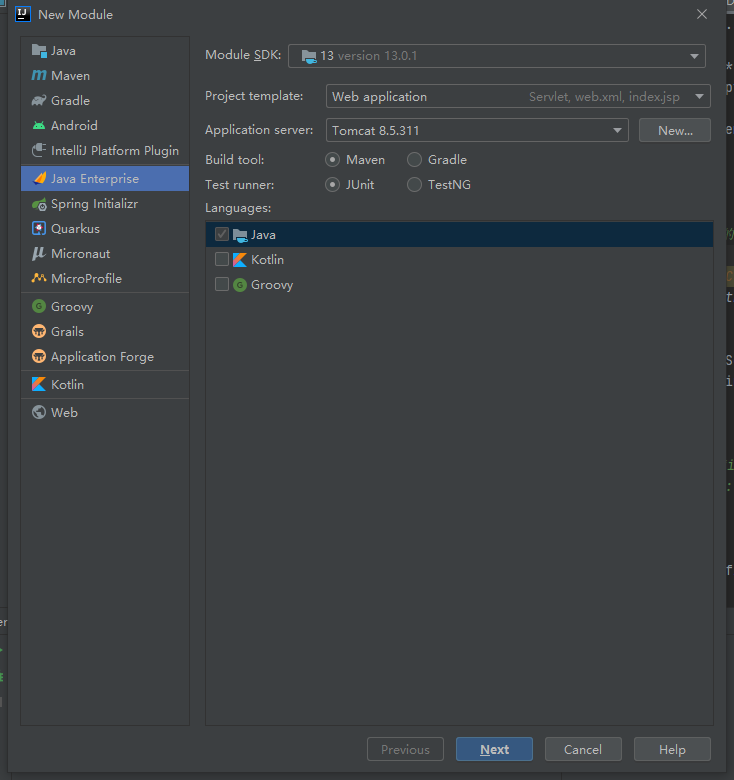Open the Project template dropdown arrow

700,97
